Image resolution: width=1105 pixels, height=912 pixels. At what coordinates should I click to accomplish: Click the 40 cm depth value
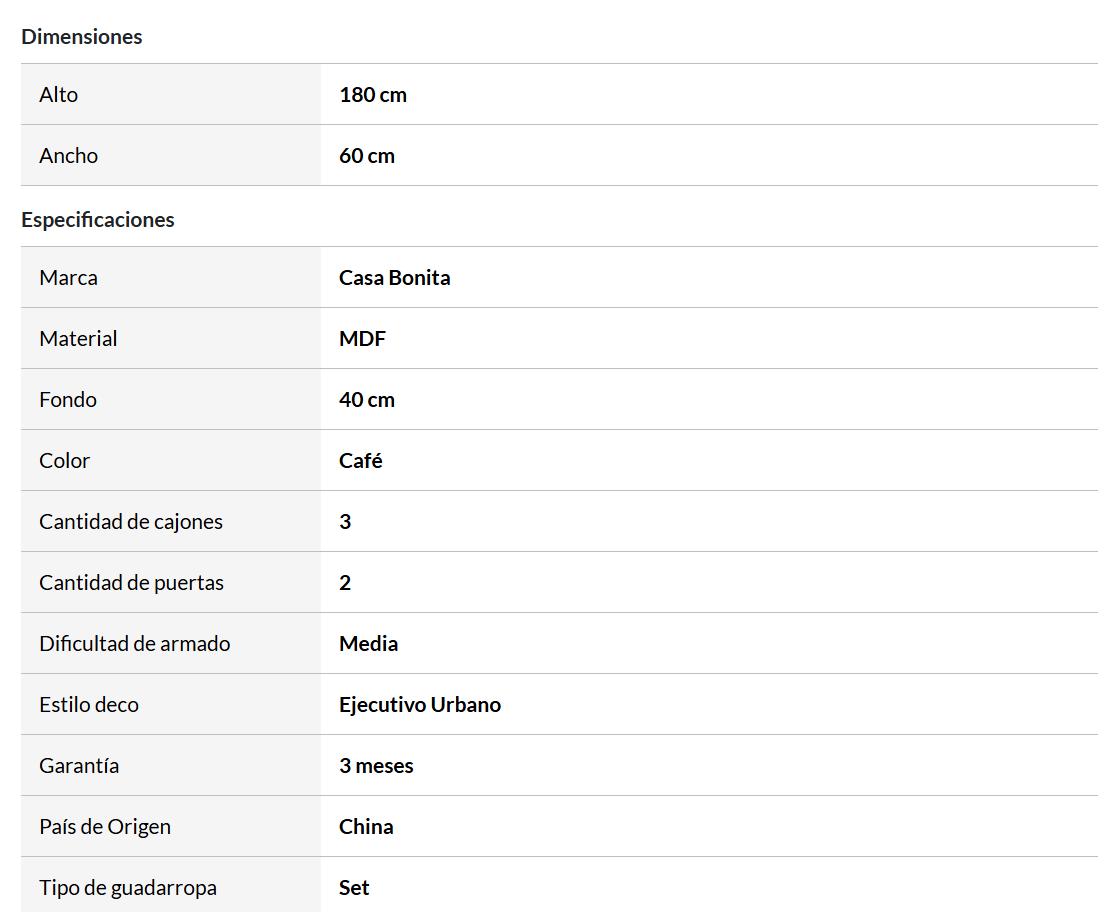click(367, 400)
